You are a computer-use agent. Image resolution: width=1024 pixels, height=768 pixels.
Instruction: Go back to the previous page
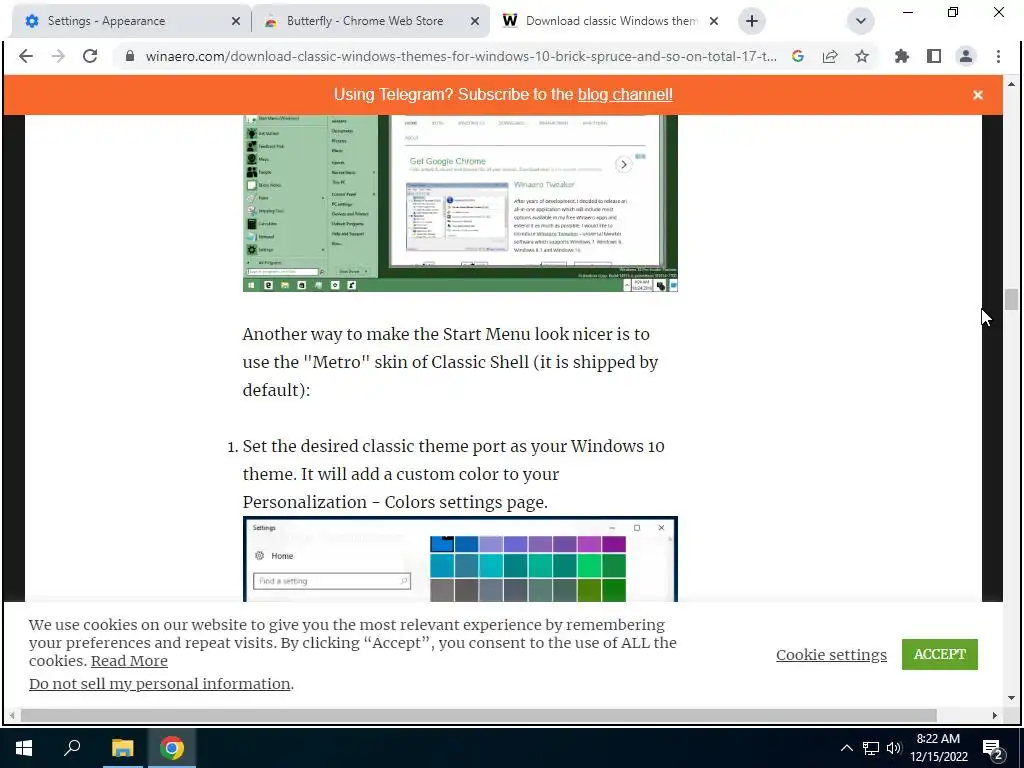[x=26, y=56]
